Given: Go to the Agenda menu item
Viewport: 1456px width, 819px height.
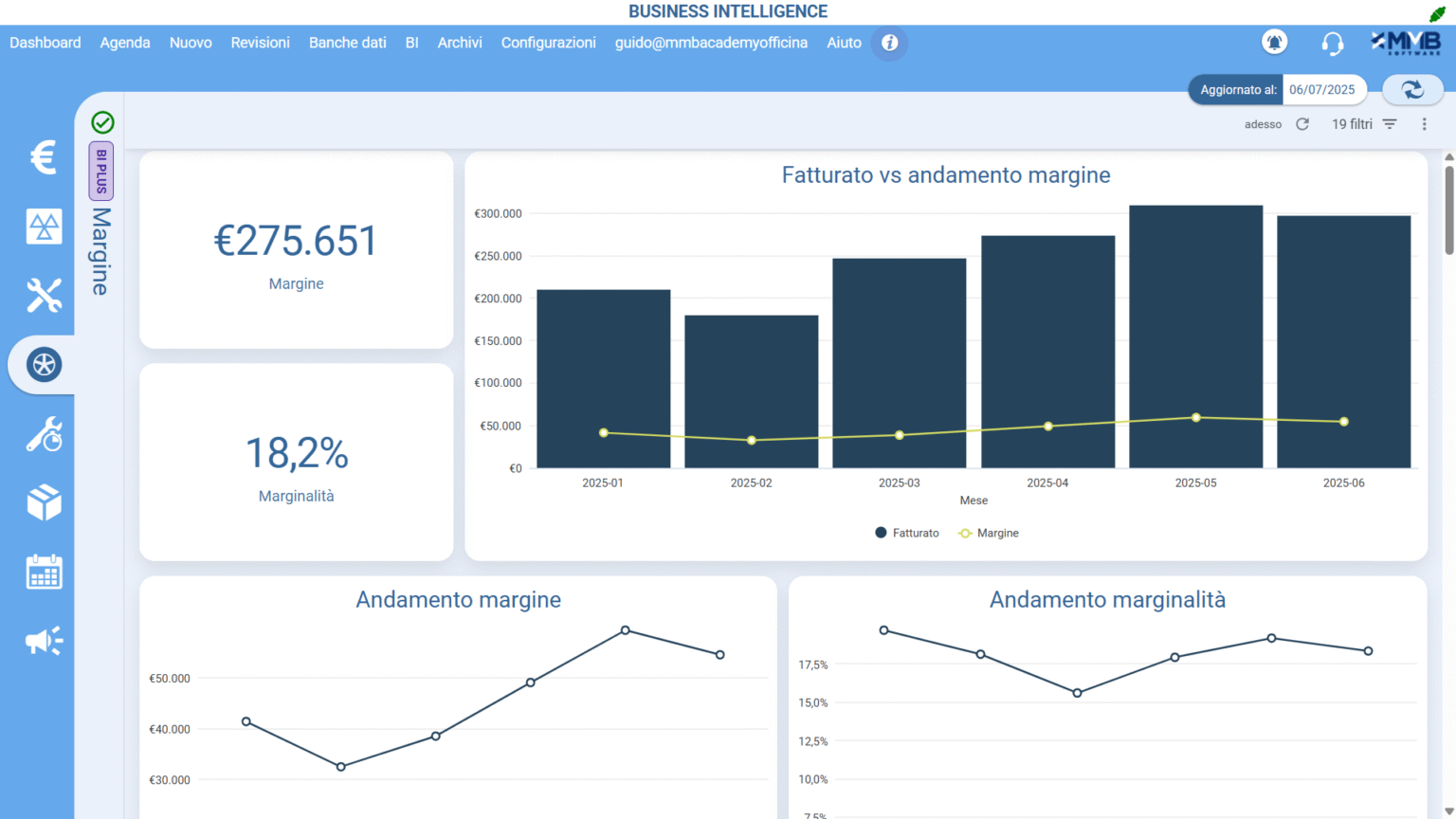Looking at the screenshot, I should click(x=125, y=43).
